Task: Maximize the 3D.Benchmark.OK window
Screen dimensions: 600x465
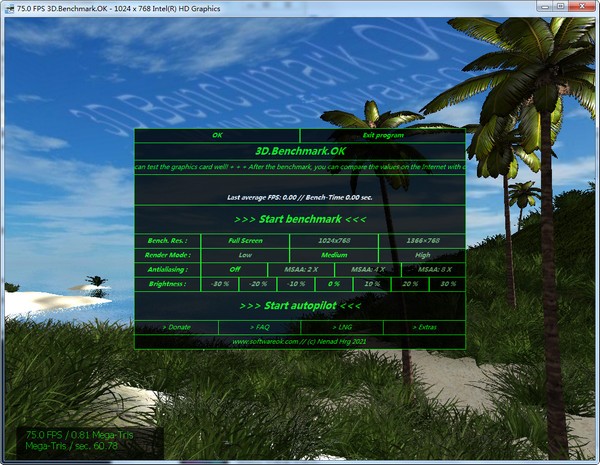Action: (561, 6)
